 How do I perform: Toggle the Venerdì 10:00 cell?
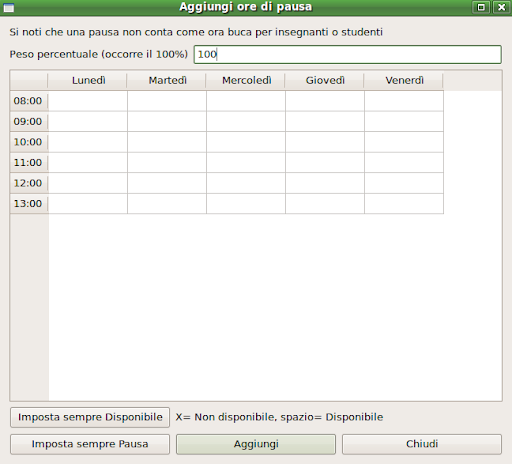click(x=404, y=142)
